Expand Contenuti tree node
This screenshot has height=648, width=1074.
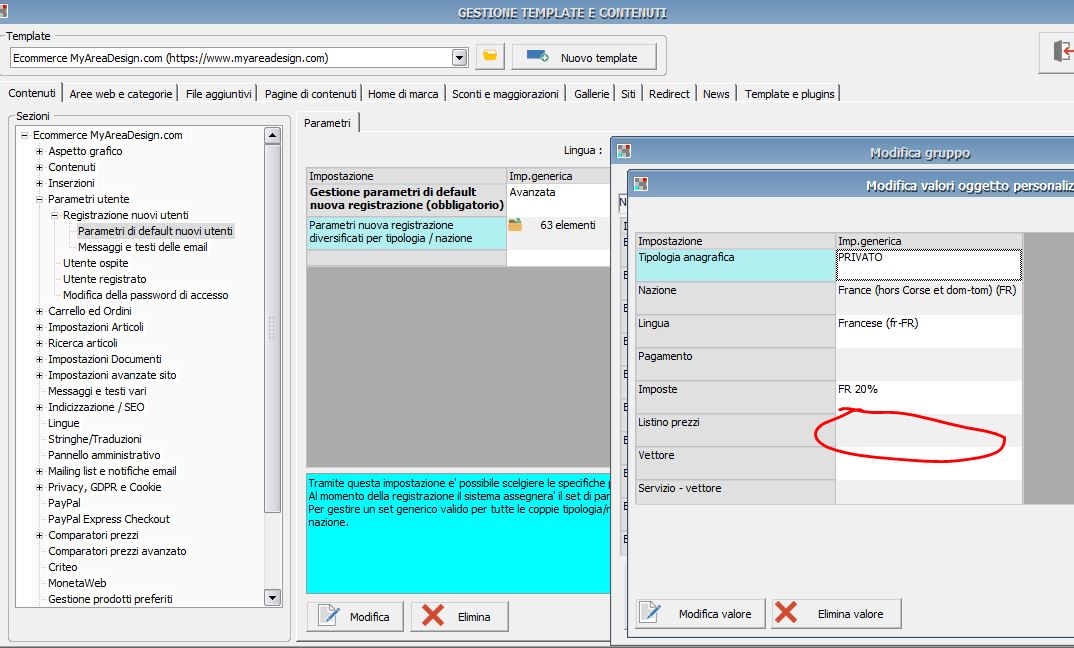[40, 167]
